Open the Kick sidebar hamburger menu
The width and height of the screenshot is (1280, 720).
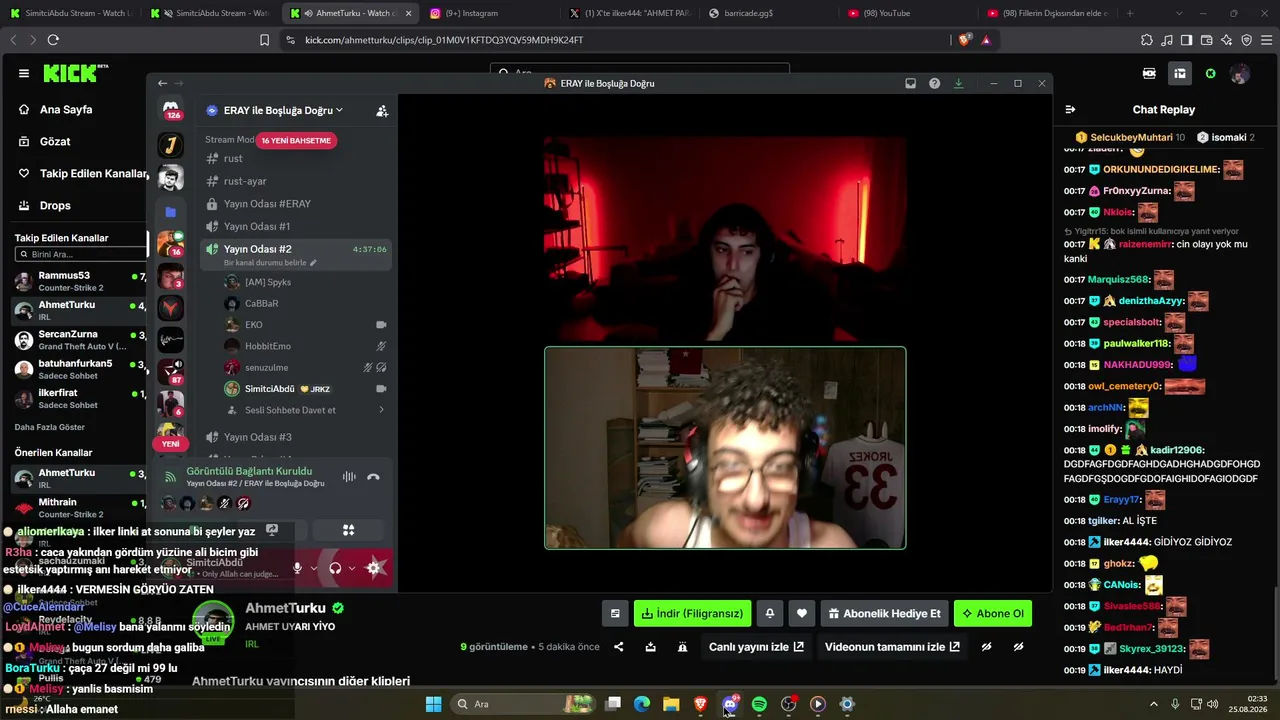(x=24, y=73)
